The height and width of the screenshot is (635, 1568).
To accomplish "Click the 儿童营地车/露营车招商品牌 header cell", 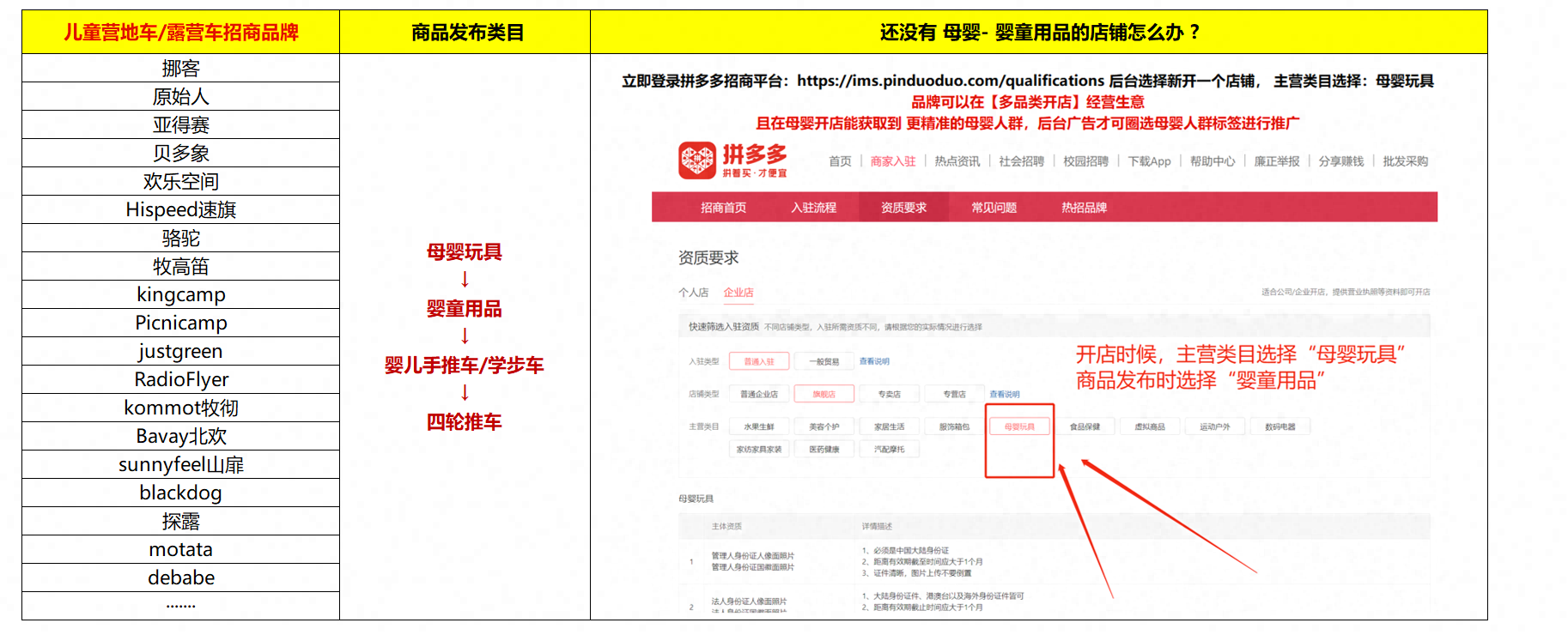I will [181, 33].
